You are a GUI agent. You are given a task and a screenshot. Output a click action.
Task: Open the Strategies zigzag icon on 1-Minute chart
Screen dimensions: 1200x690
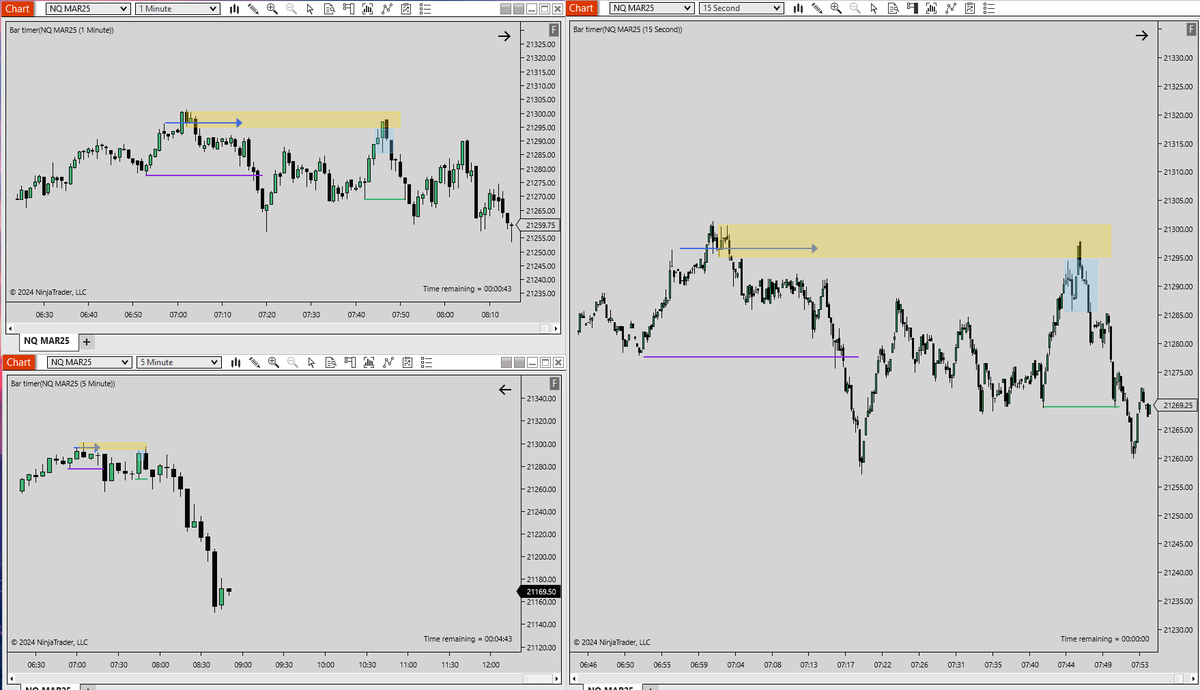click(388, 8)
